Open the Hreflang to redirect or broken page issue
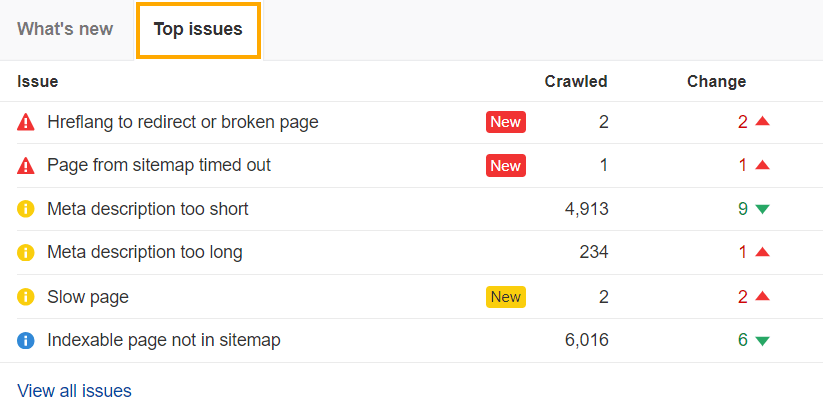This screenshot has height=414, width=823. coord(183,122)
